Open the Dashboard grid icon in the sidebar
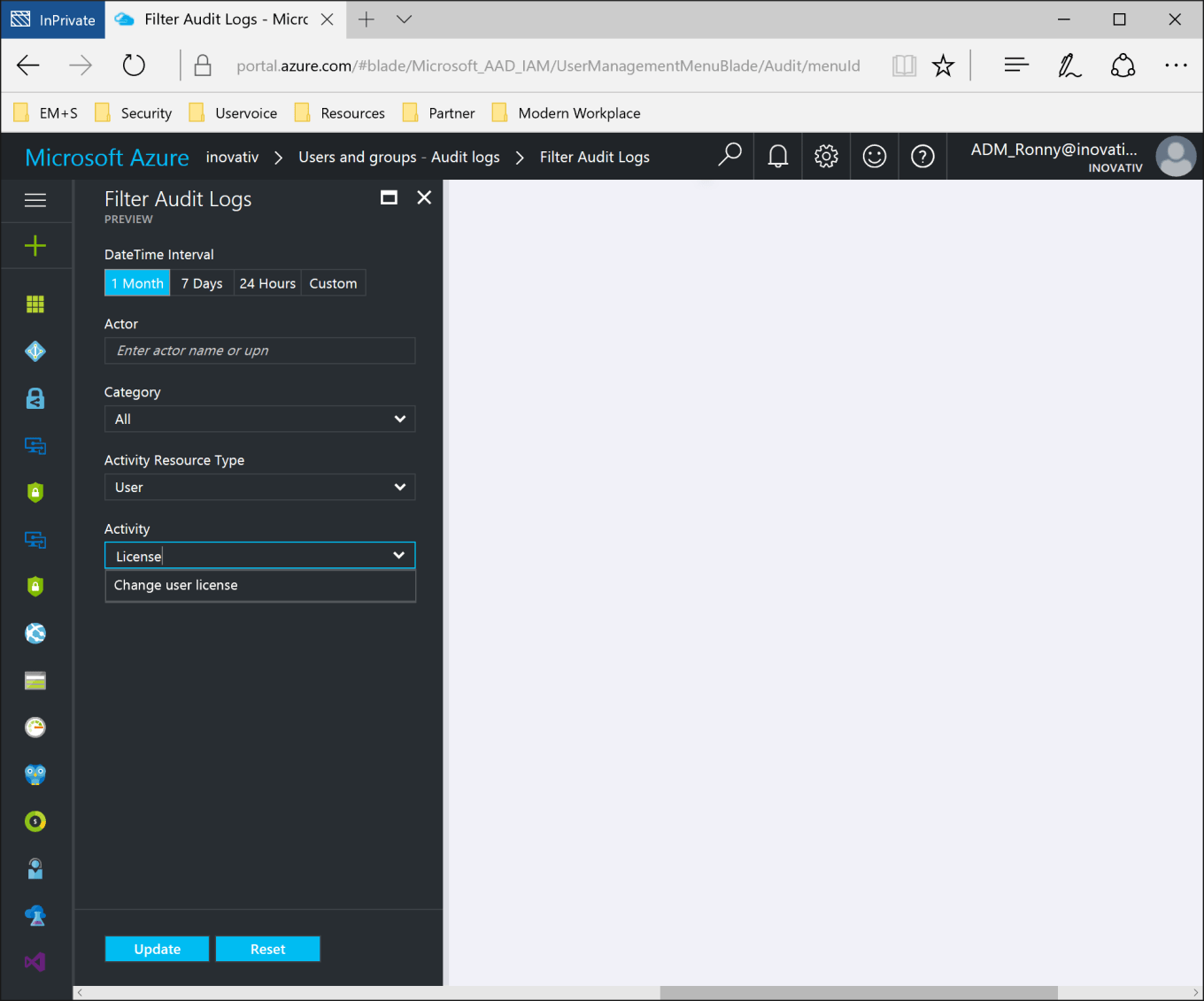1204x1001 pixels. 35,304
